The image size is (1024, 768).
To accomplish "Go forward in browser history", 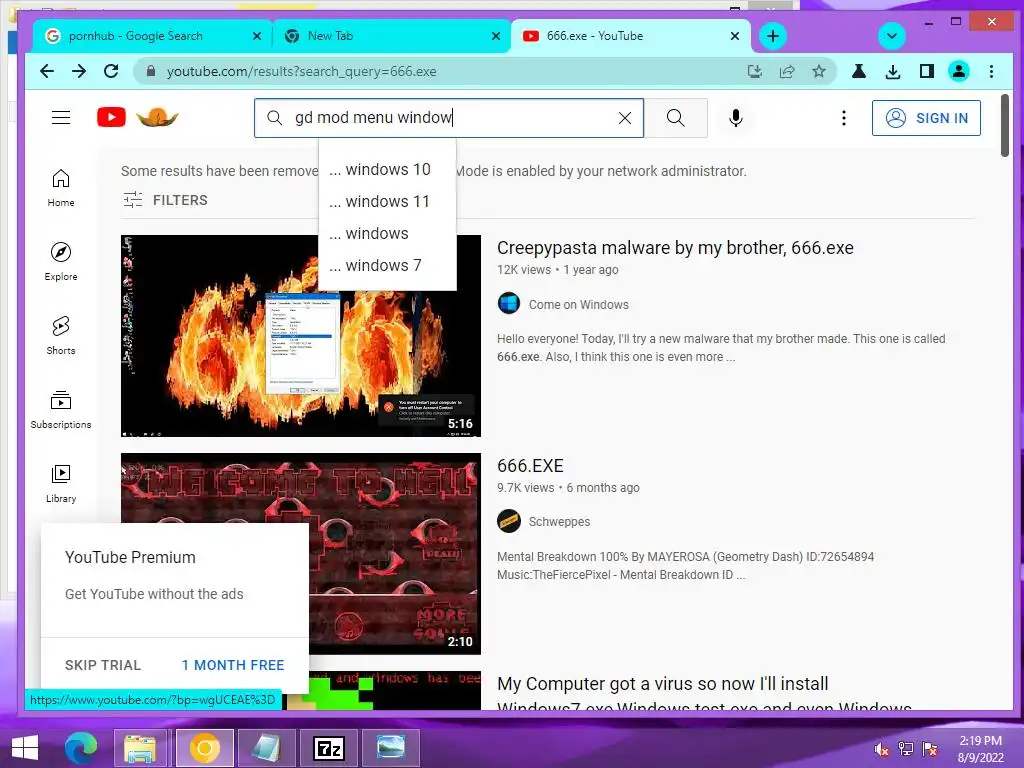I will (x=79, y=71).
